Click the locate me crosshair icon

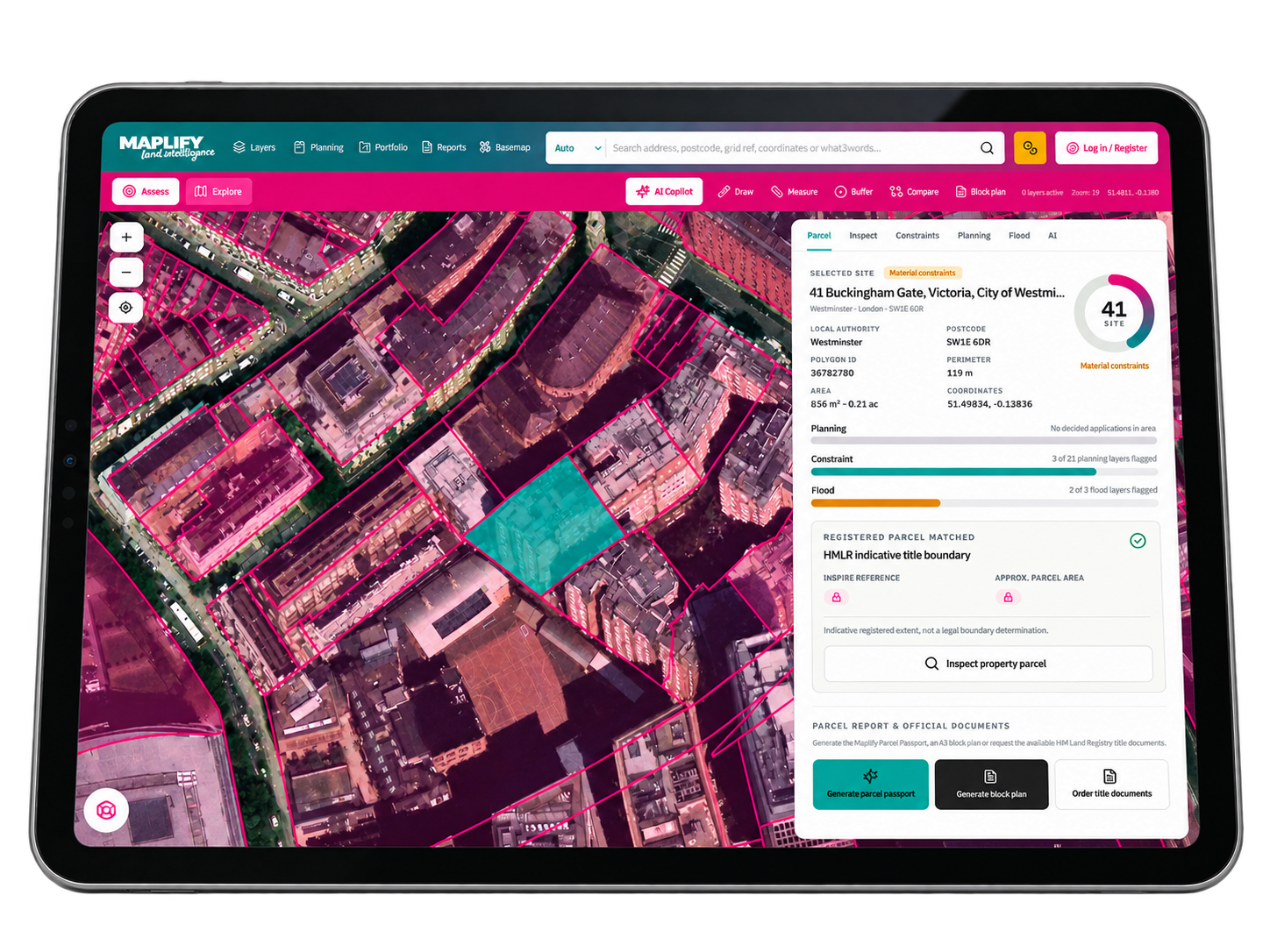(x=126, y=308)
